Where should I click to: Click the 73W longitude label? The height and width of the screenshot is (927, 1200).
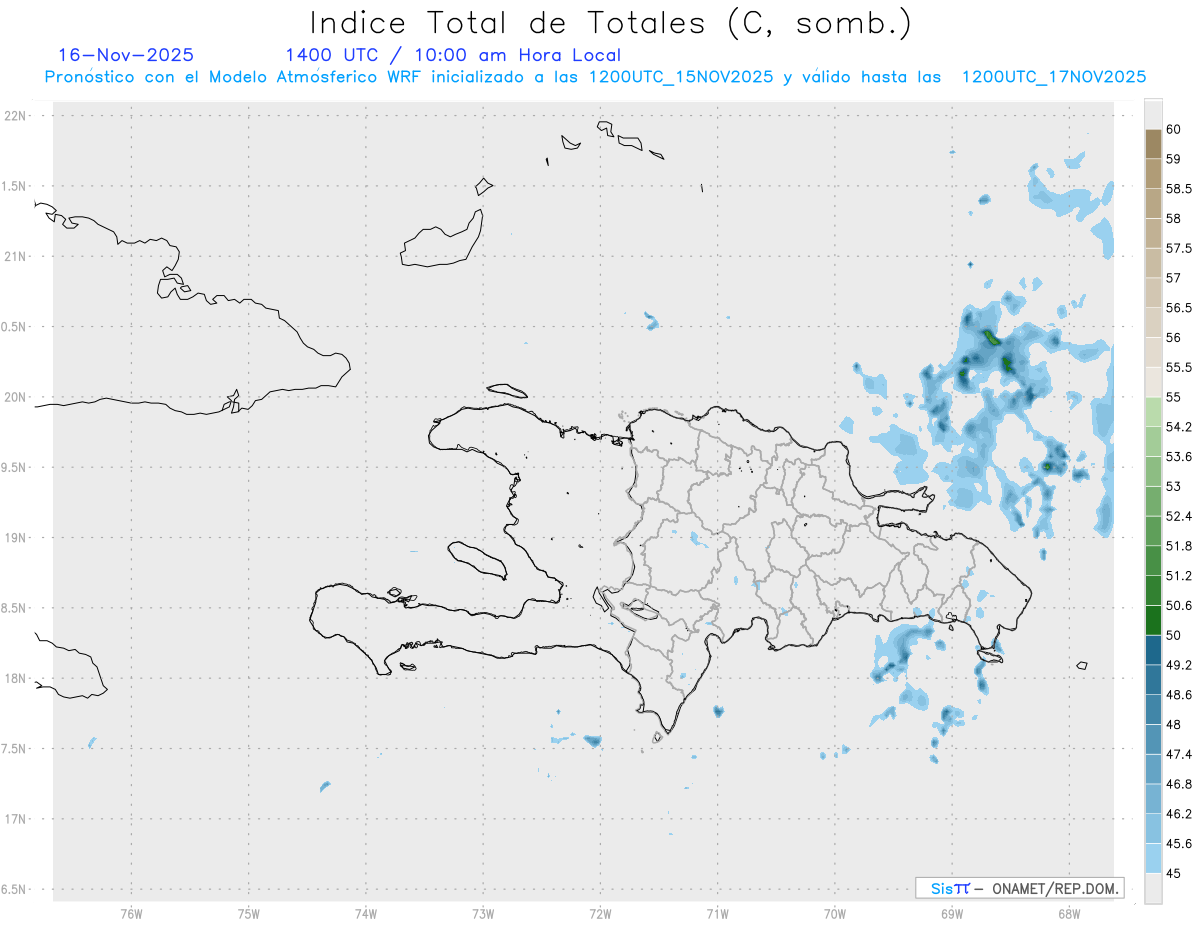[483, 913]
